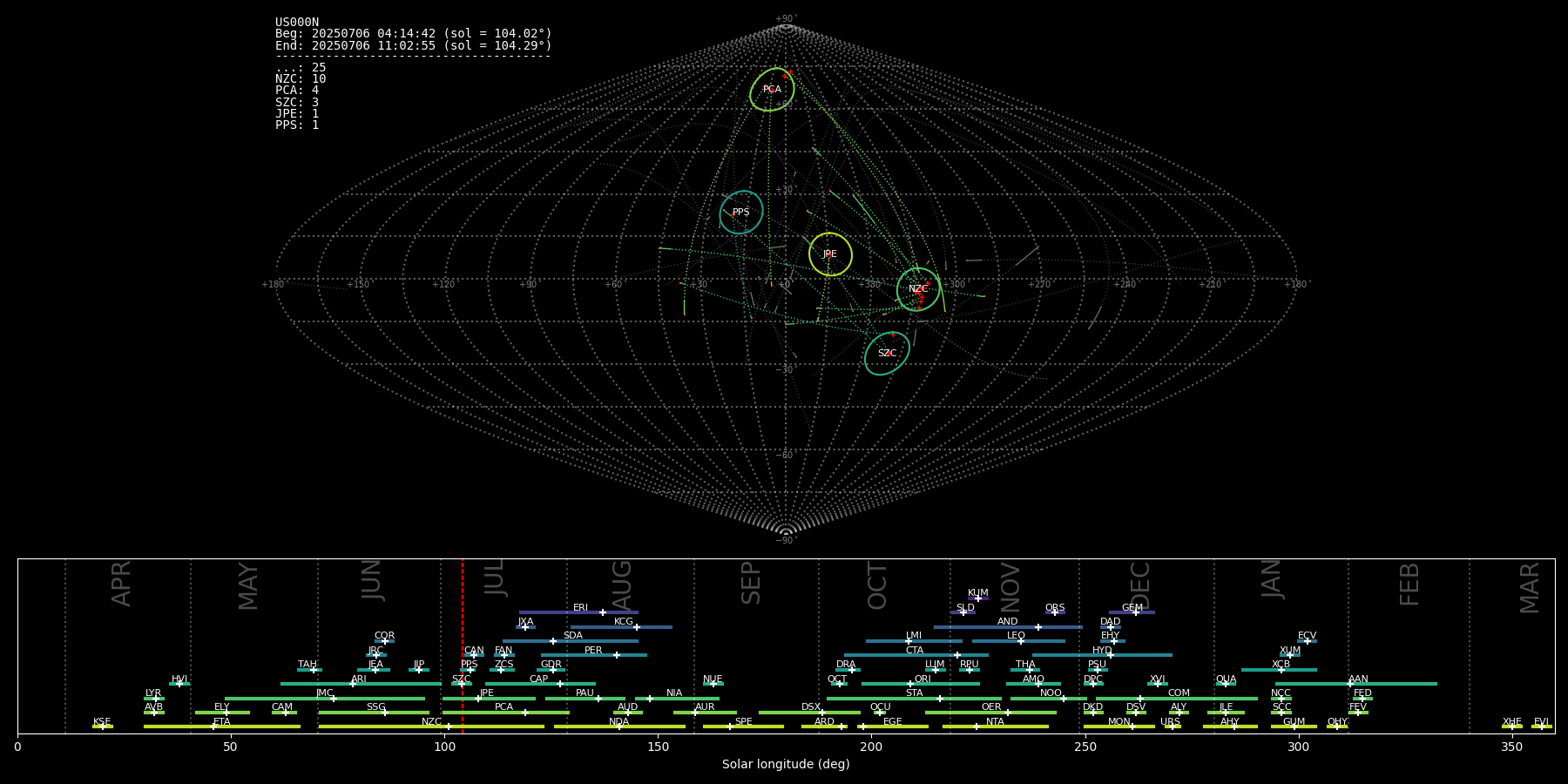This screenshot has height=784, width=1568.
Task: Click the GEM shower label in the timeline
Action: (1132, 607)
